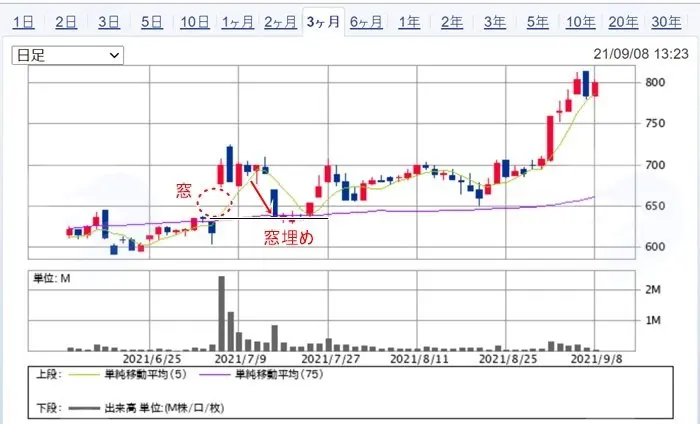Expand the 日足 candle interval dropdown

(68, 55)
